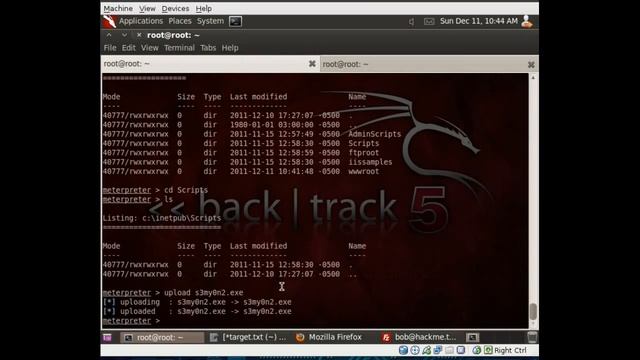Screen dimensions: 640x360
Task: Click the show desktop icon in taskbar
Action: (x=107, y=337)
